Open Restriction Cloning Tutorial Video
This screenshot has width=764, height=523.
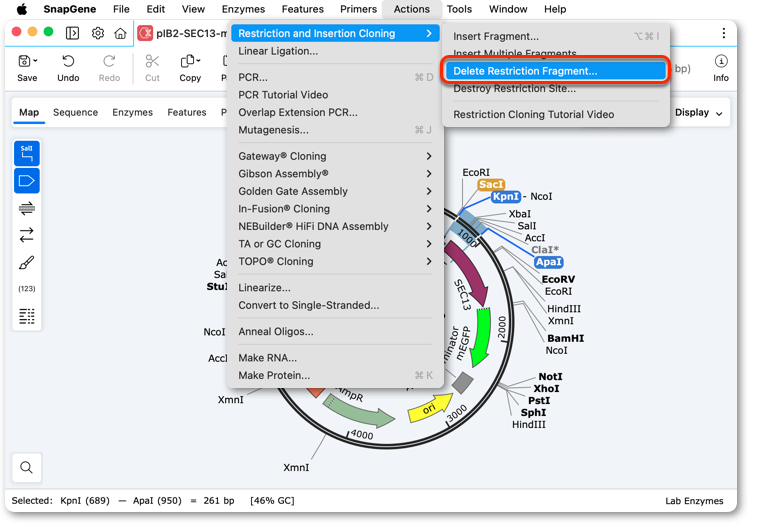point(555,114)
